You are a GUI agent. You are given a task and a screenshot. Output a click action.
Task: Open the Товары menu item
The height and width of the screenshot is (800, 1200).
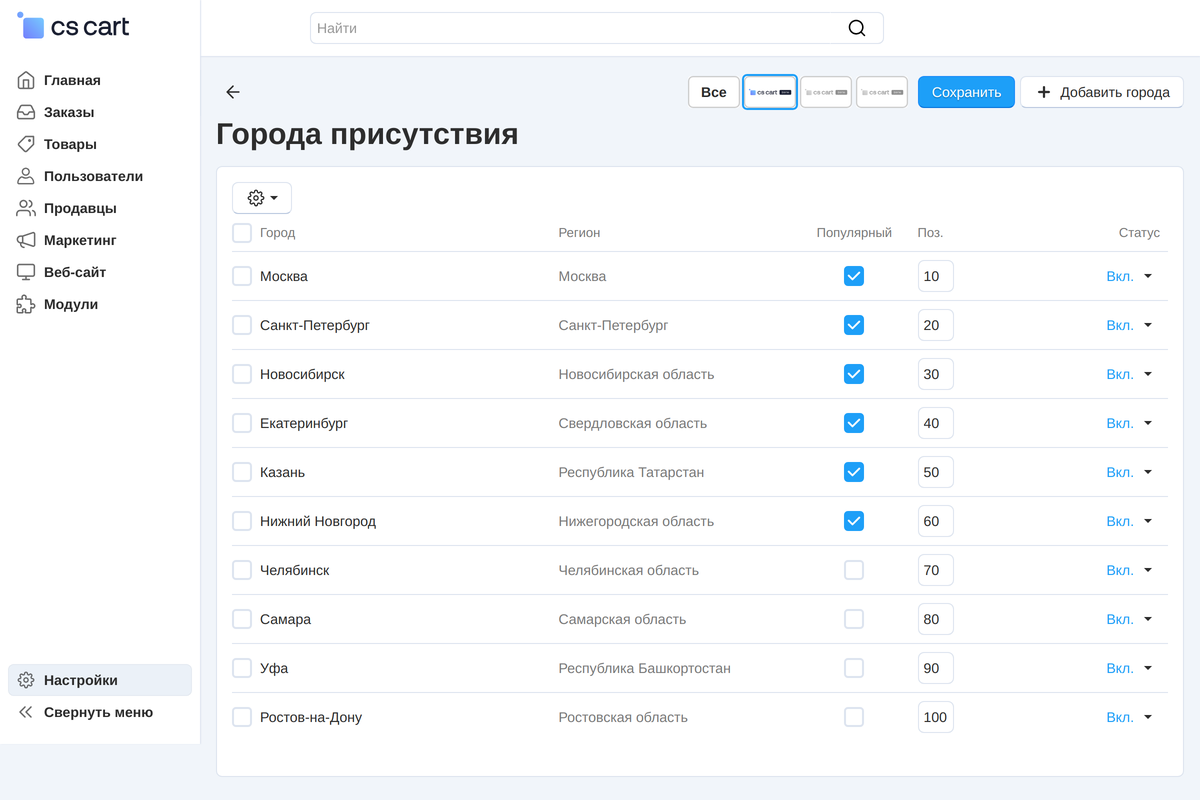(x=100, y=144)
